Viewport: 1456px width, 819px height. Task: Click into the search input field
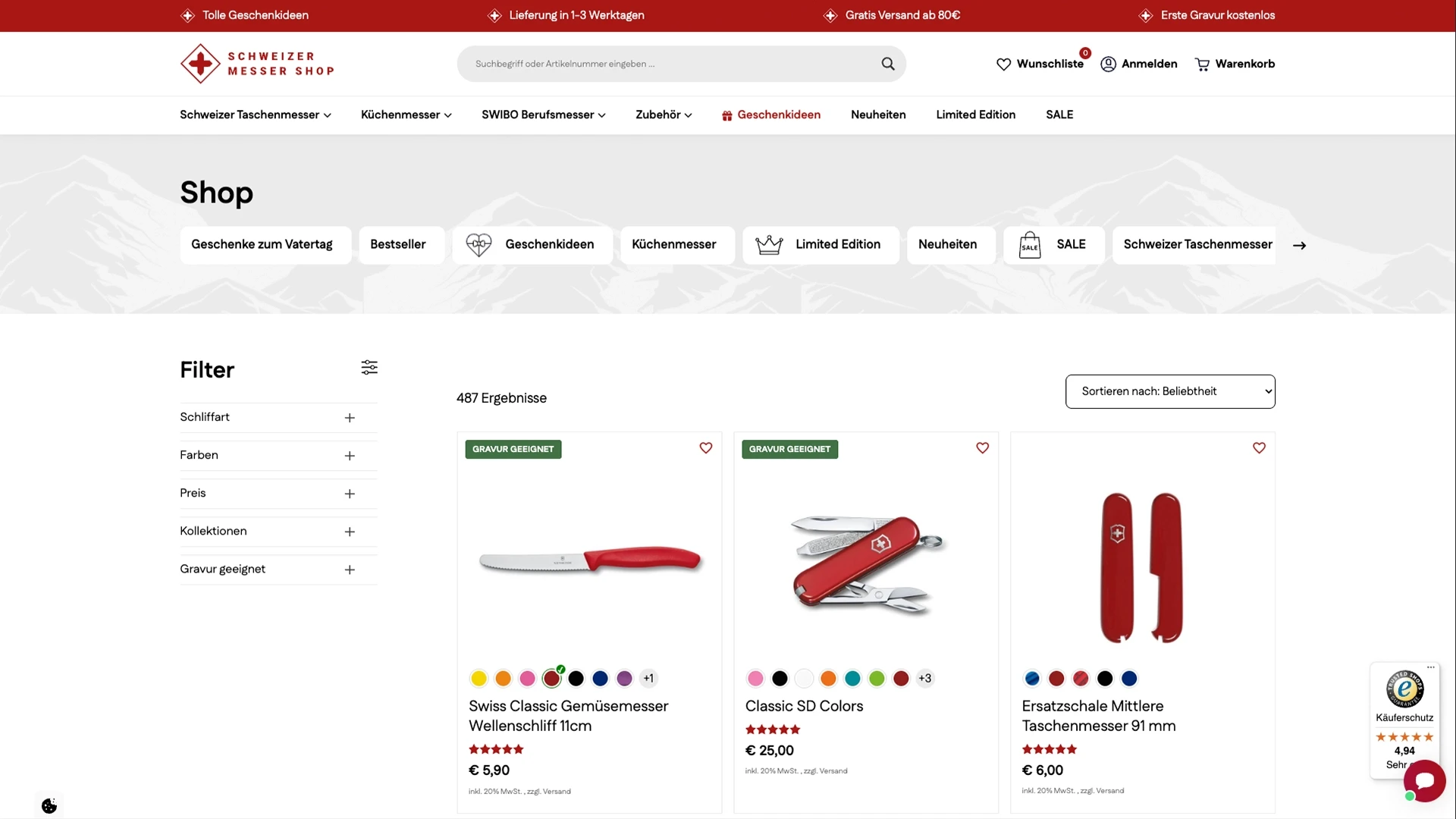(667, 64)
